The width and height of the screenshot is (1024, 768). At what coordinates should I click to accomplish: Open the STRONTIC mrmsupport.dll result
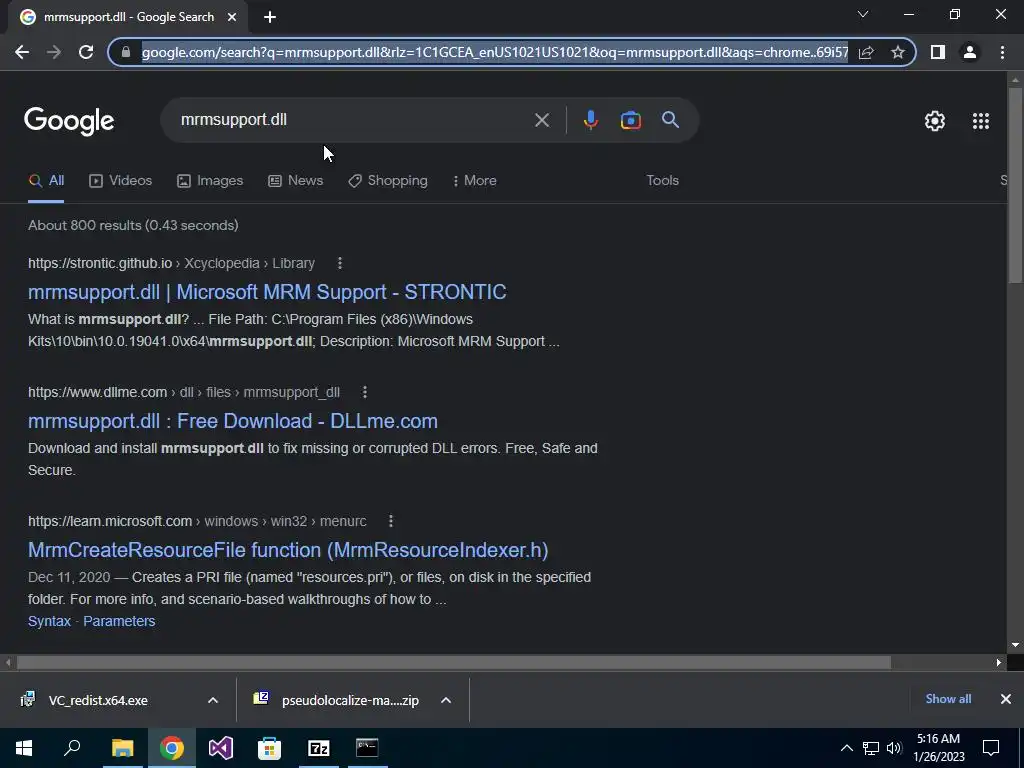267,292
